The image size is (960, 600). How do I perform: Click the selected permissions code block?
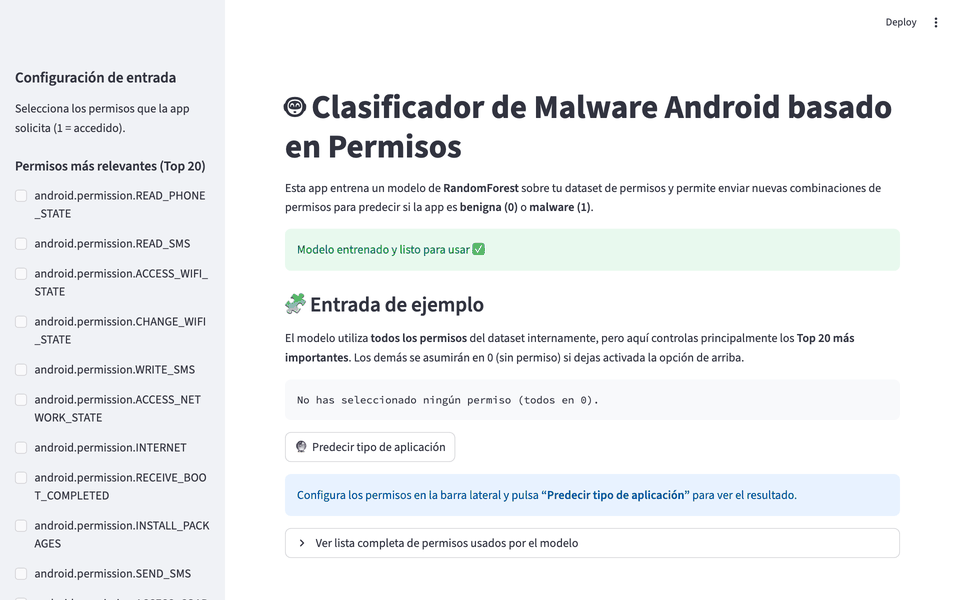[x=592, y=400]
